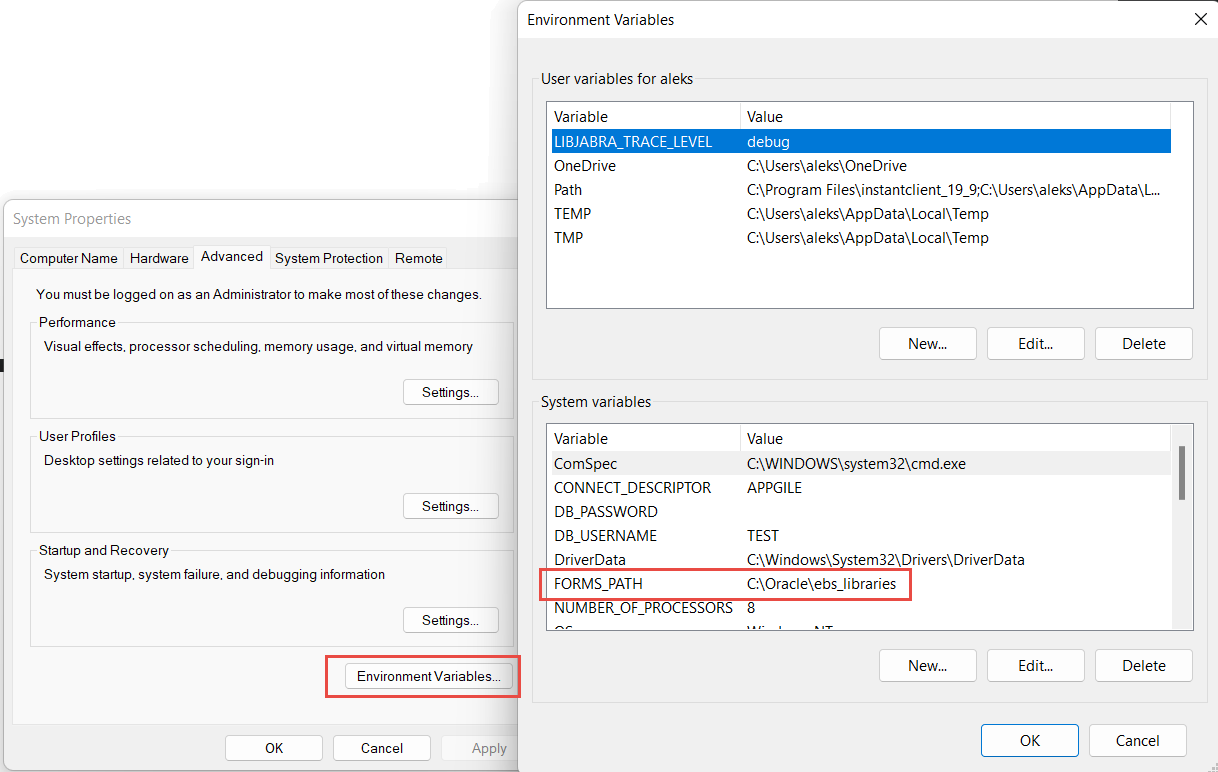Select the NUMBER_OF_PROCESSORS system variable

tap(860, 608)
